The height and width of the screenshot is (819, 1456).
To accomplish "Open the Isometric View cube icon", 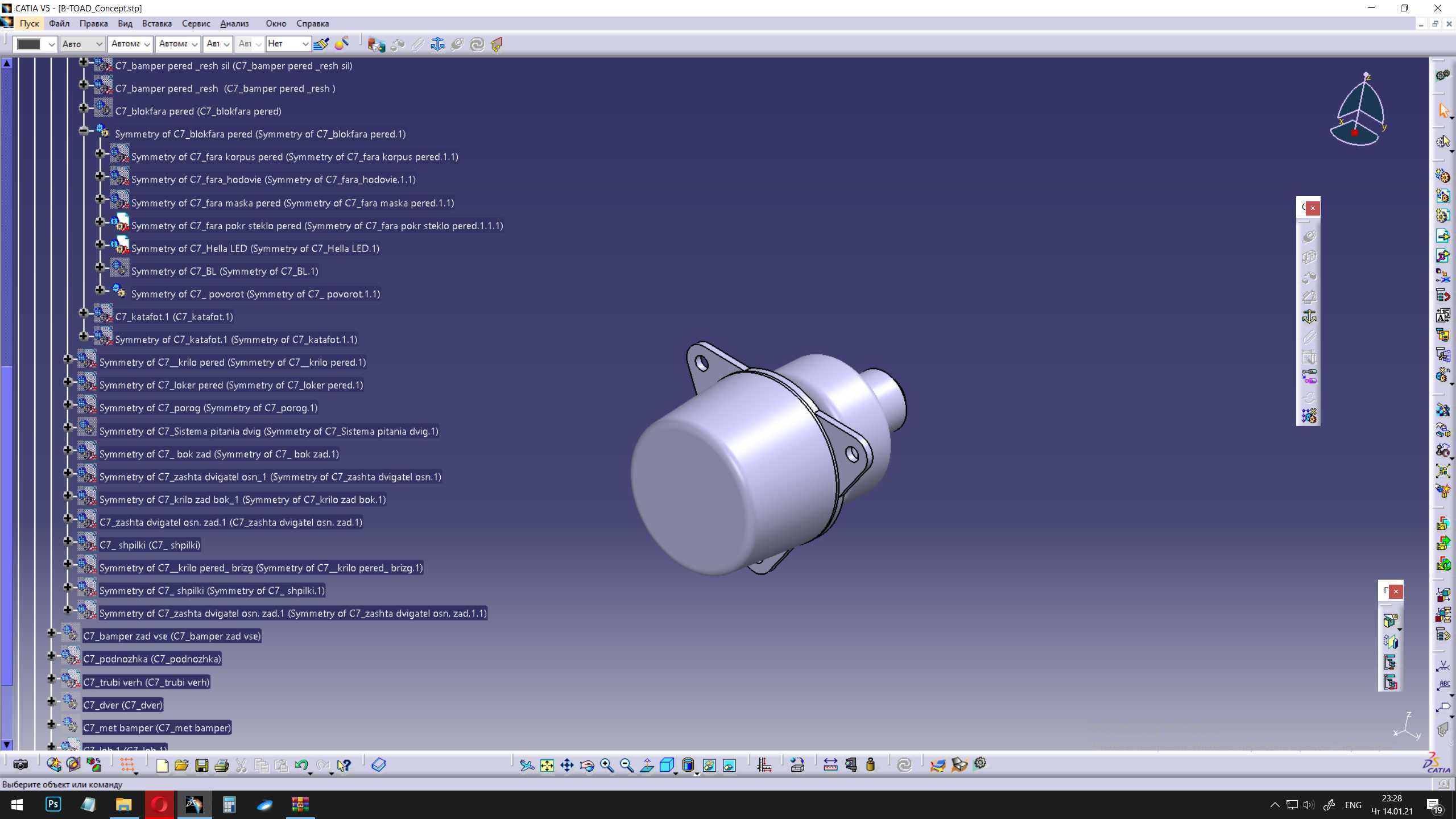I will (667, 766).
